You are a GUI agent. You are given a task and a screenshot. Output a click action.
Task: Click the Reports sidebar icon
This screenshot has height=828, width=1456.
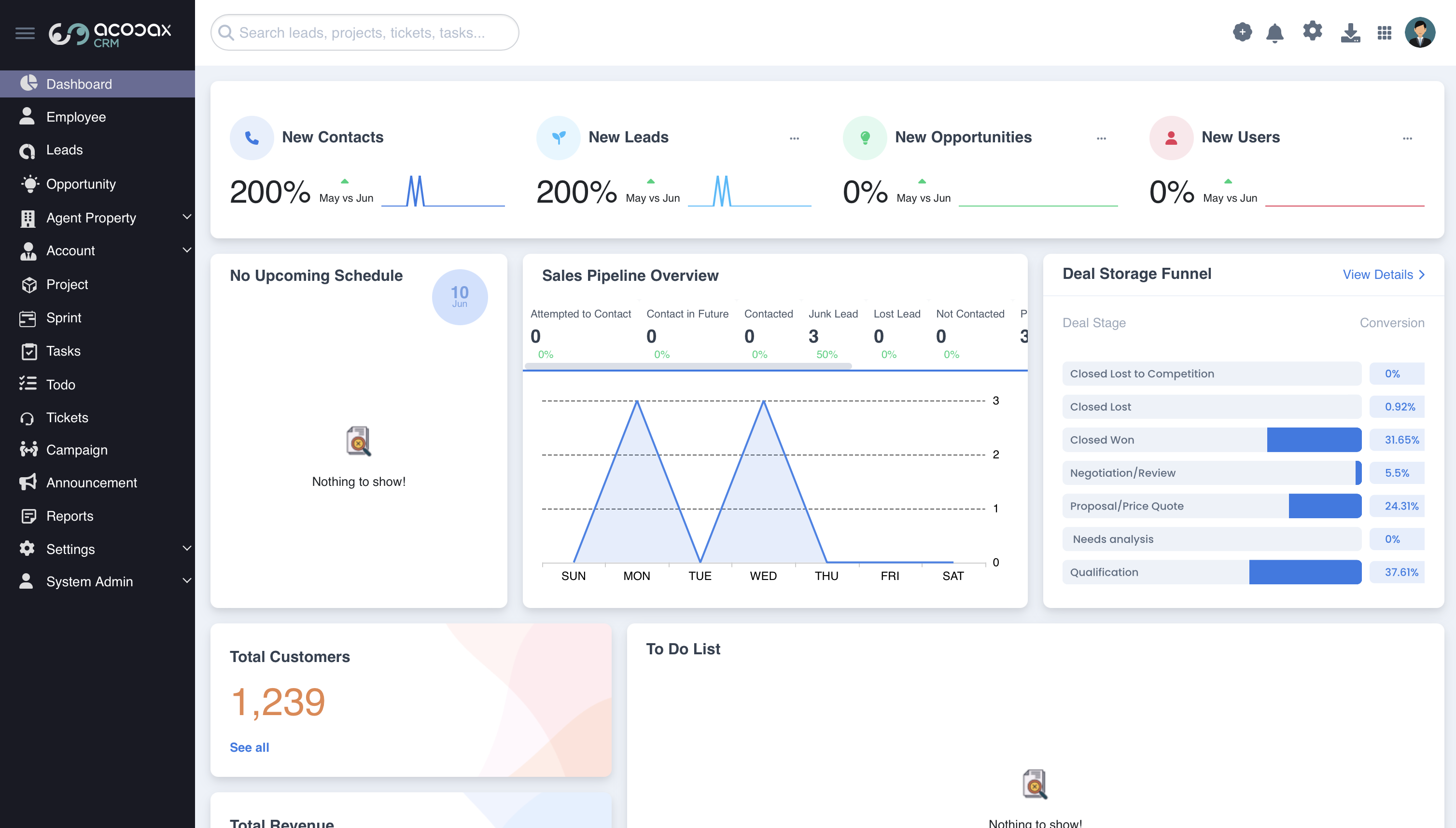click(x=28, y=516)
